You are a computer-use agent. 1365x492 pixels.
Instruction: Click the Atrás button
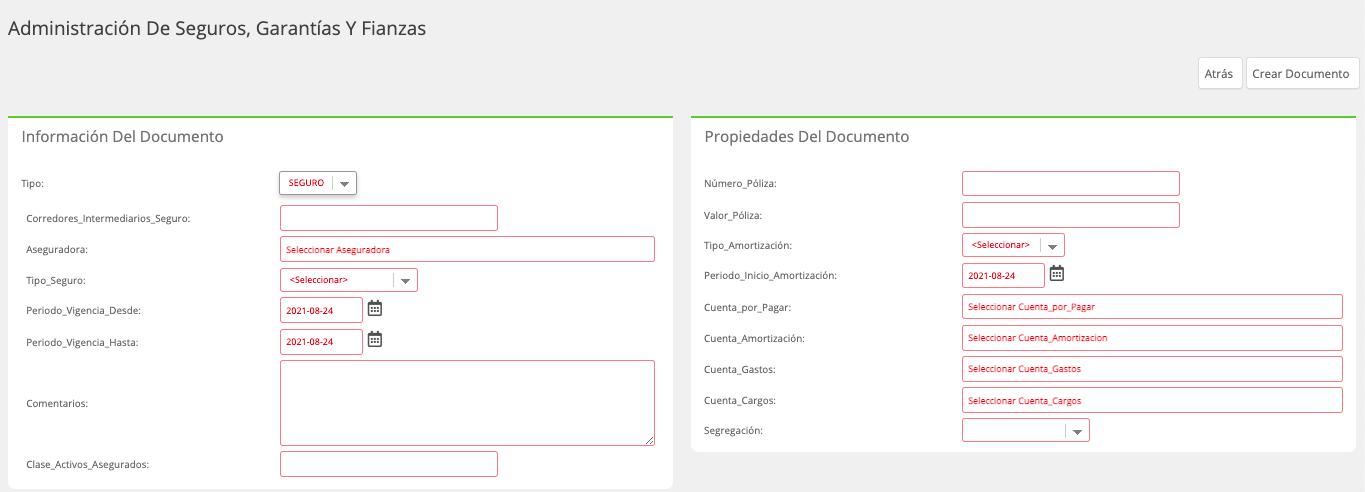[x=1219, y=74]
